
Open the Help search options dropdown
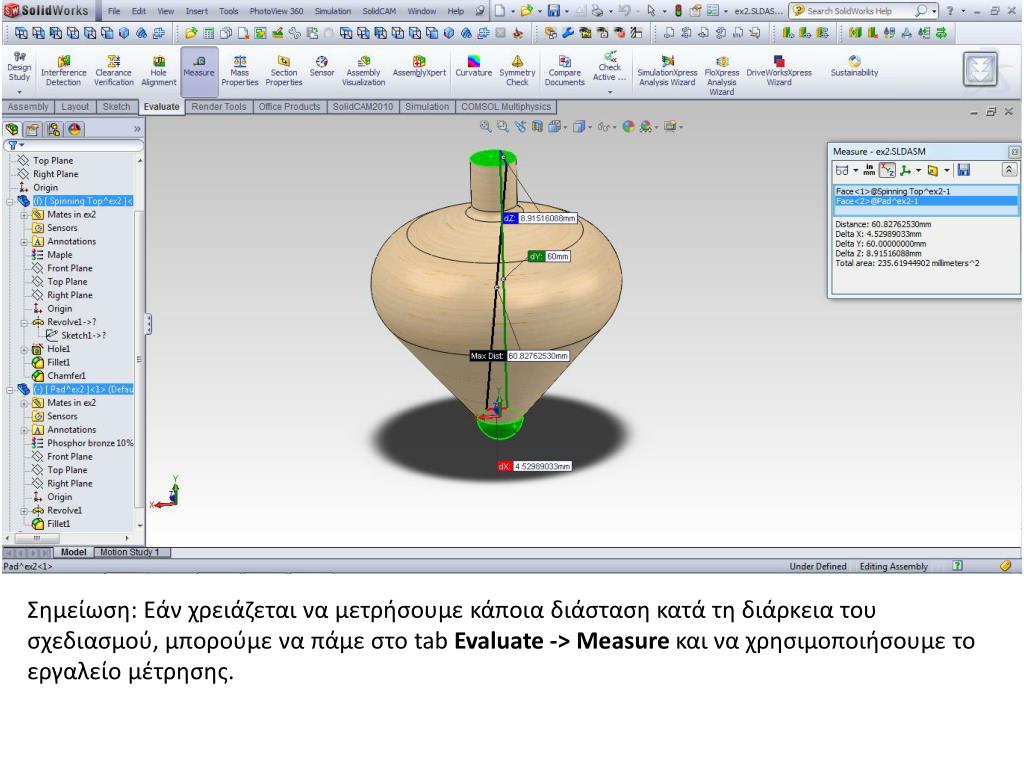(x=935, y=11)
